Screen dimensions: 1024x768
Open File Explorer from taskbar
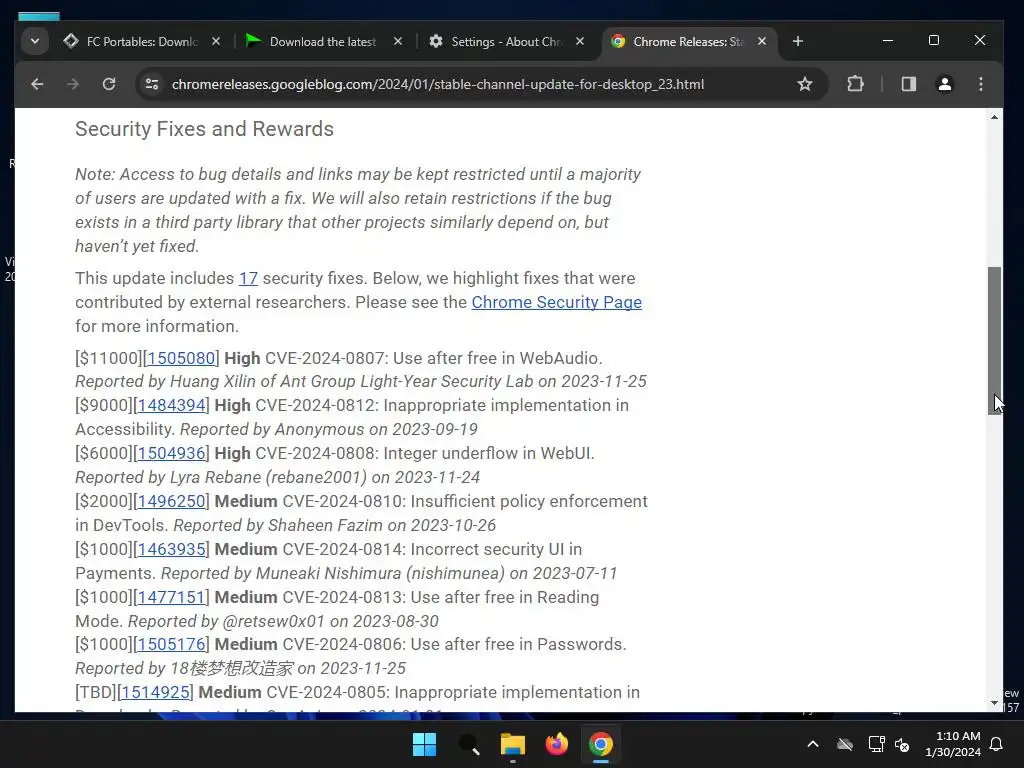click(513, 744)
